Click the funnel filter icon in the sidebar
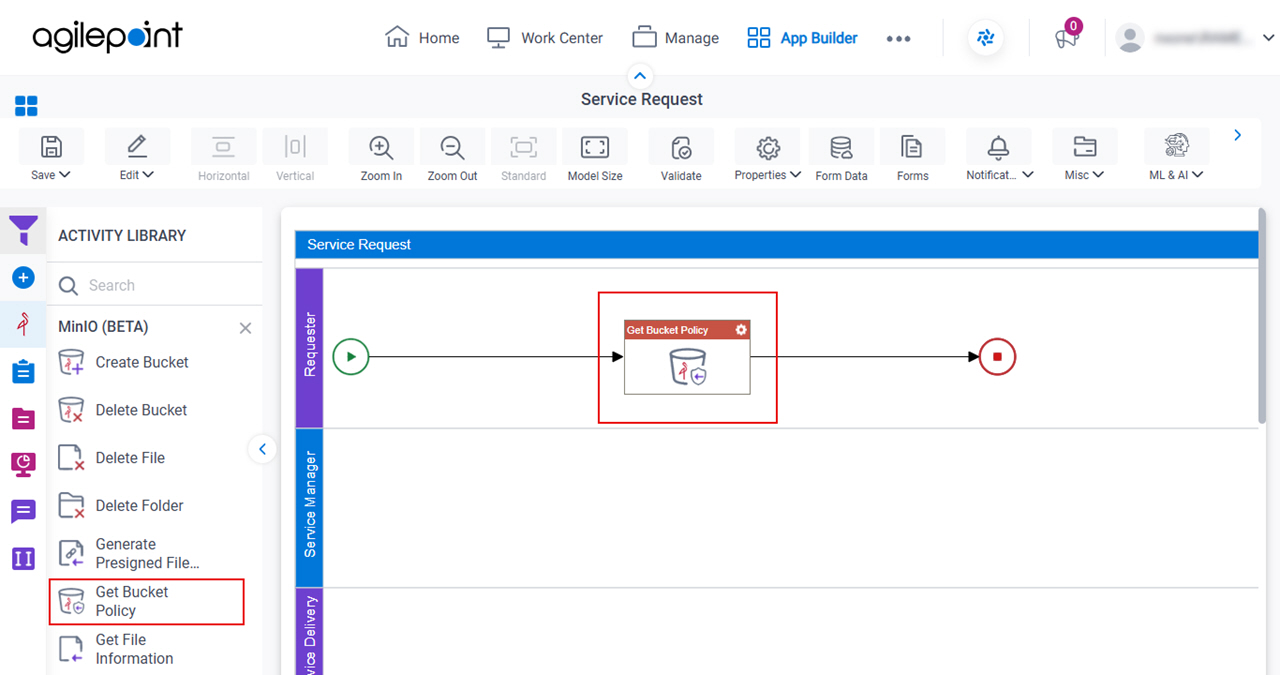The width and height of the screenshot is (1280, 675). pyautogui.click(x=23, y=231)
